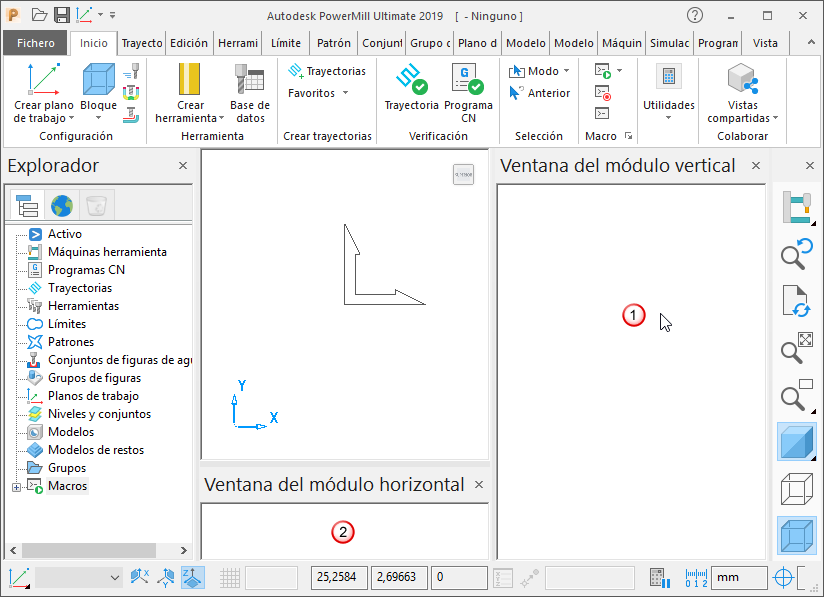824x597 pixels.
Task: Switch to the Límite ribbon tab
Action: point(286,43)
